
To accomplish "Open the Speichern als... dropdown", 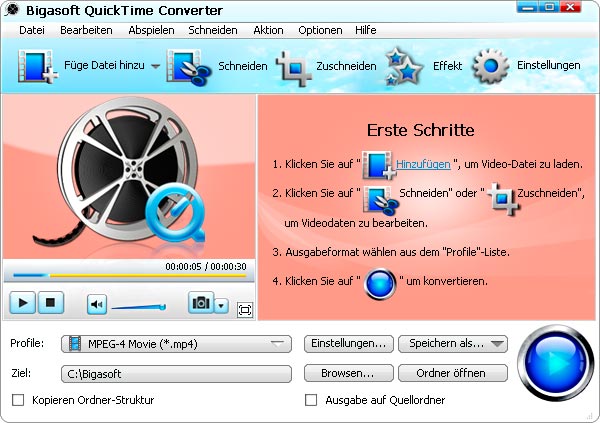I will 453,343.
